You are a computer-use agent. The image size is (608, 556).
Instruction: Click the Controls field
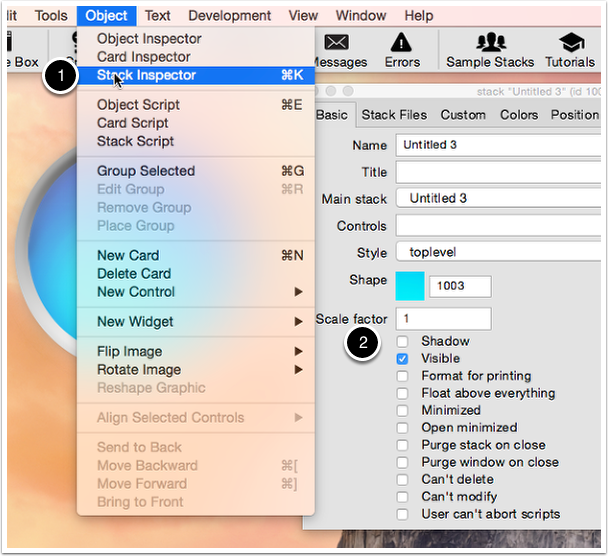click(x=498, y=226)
